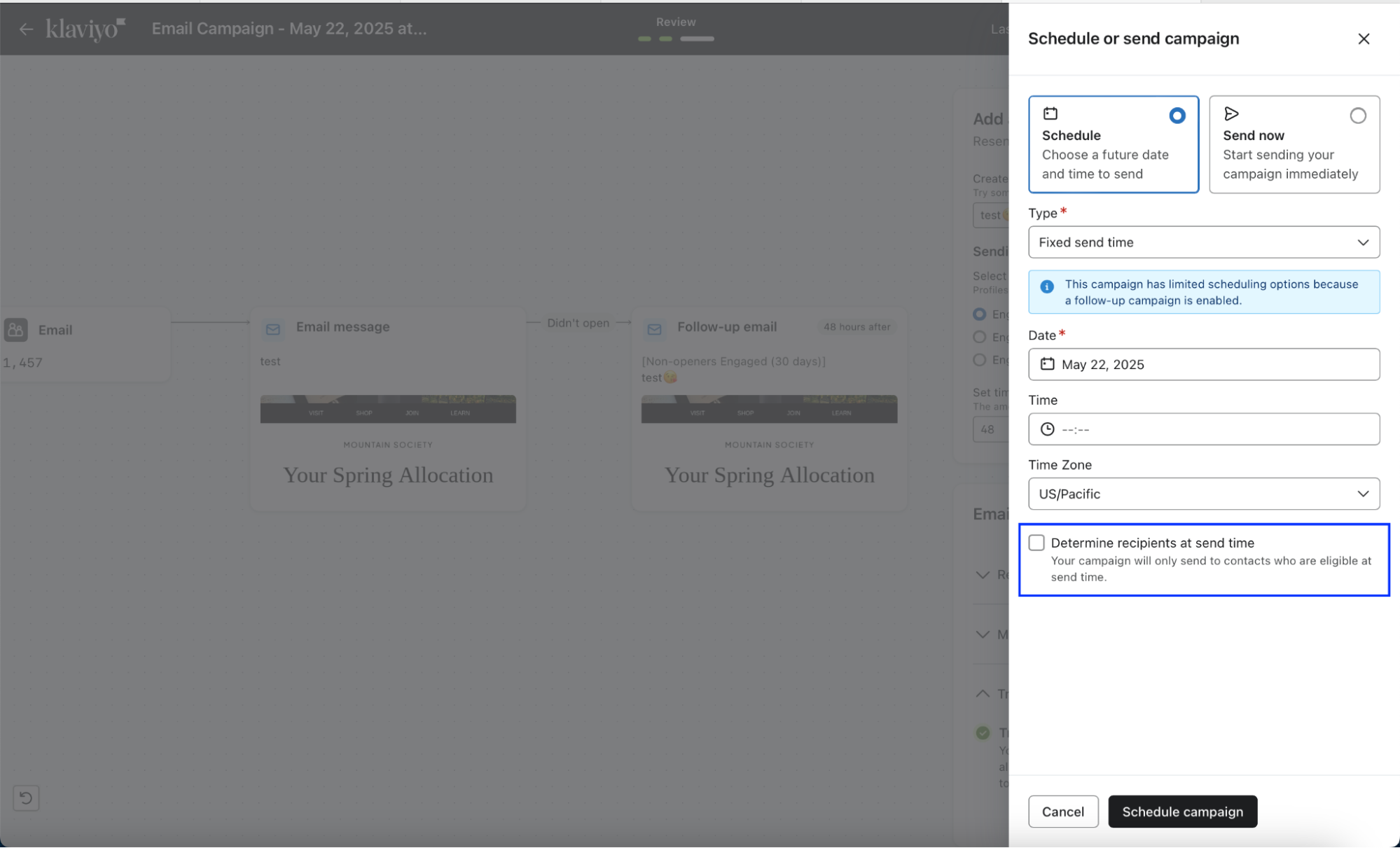Select the Send now radio option
The height and width of the screenshot is (848, 1400).
pos(1357,116)
